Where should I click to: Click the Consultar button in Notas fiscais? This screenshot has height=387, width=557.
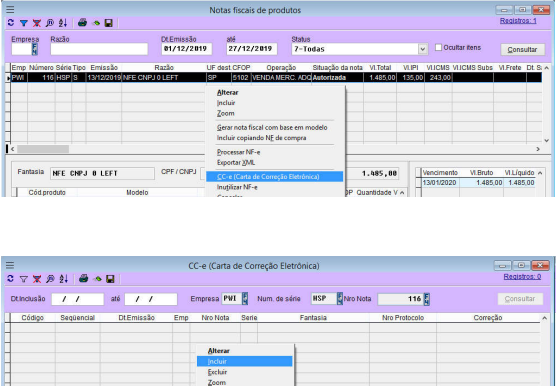tap(522, 49)
